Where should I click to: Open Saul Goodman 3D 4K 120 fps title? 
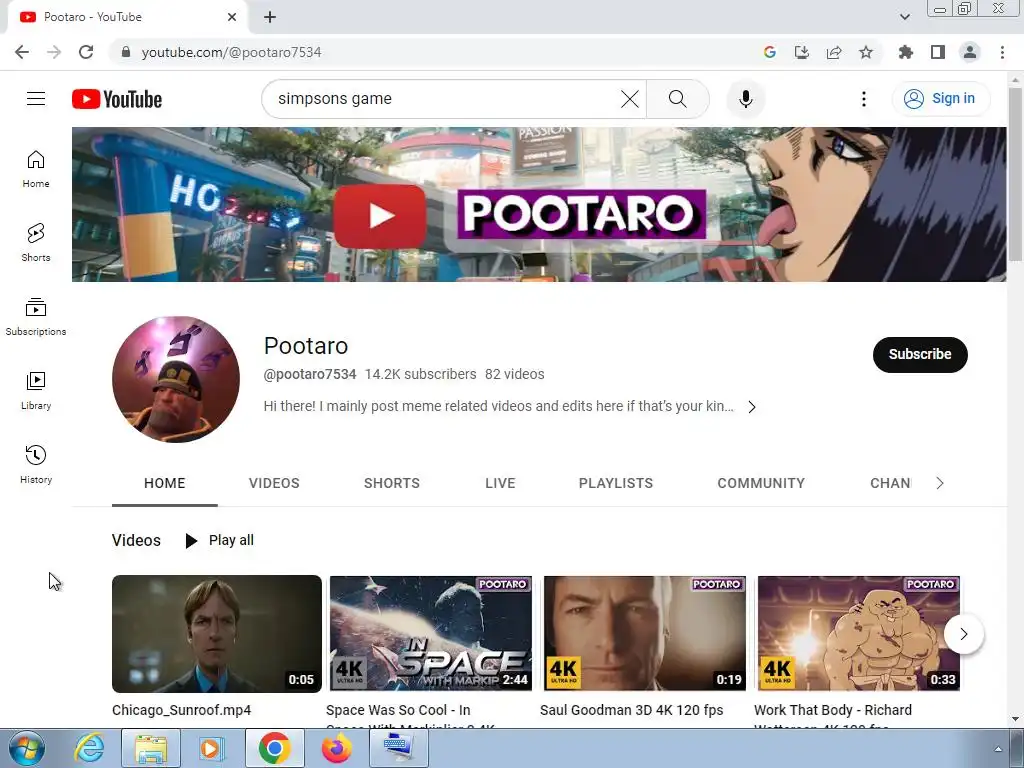click(632, 710)
